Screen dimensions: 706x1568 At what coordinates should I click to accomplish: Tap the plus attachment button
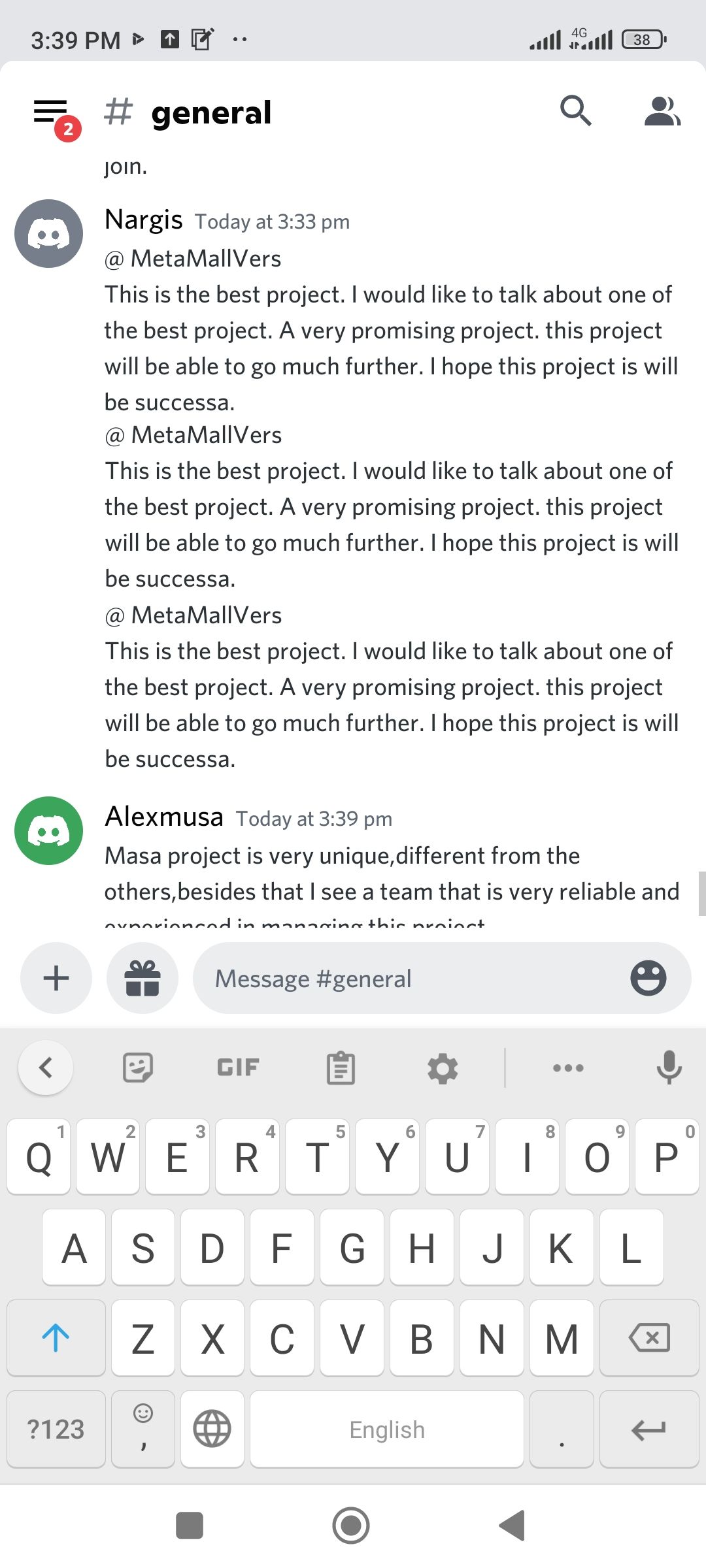(x=56, y=978)
